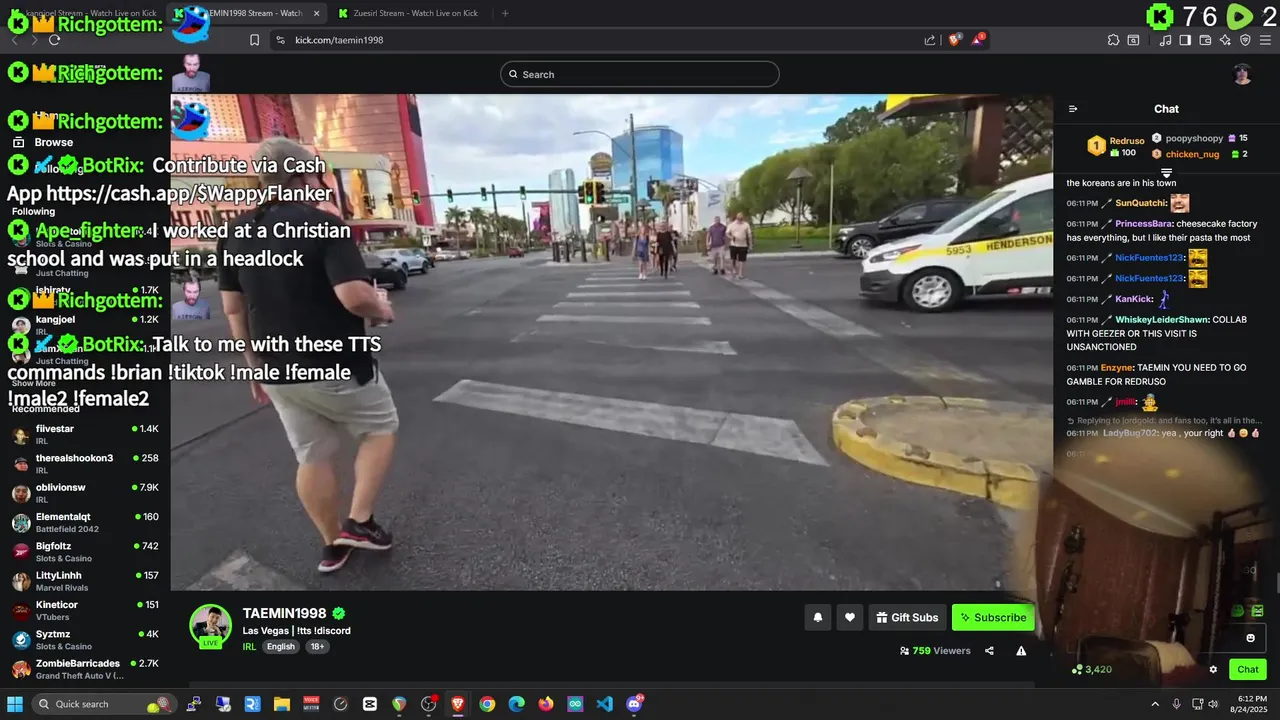Open Bigfoltz Slots & Casino channel
Image resolution: width=1280 pixels, height=720 pixels.
(x=85, y=551)
